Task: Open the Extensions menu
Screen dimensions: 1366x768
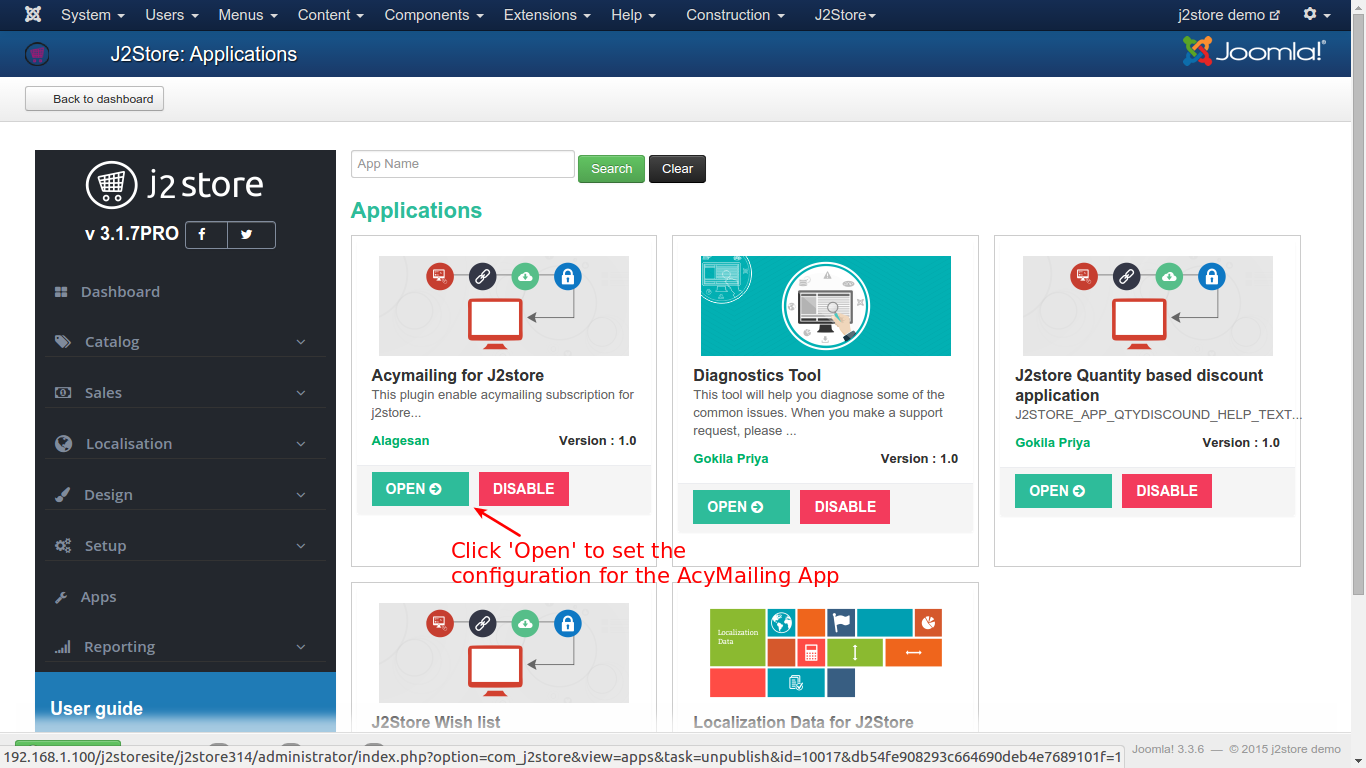Action: [x=547, y=15]
